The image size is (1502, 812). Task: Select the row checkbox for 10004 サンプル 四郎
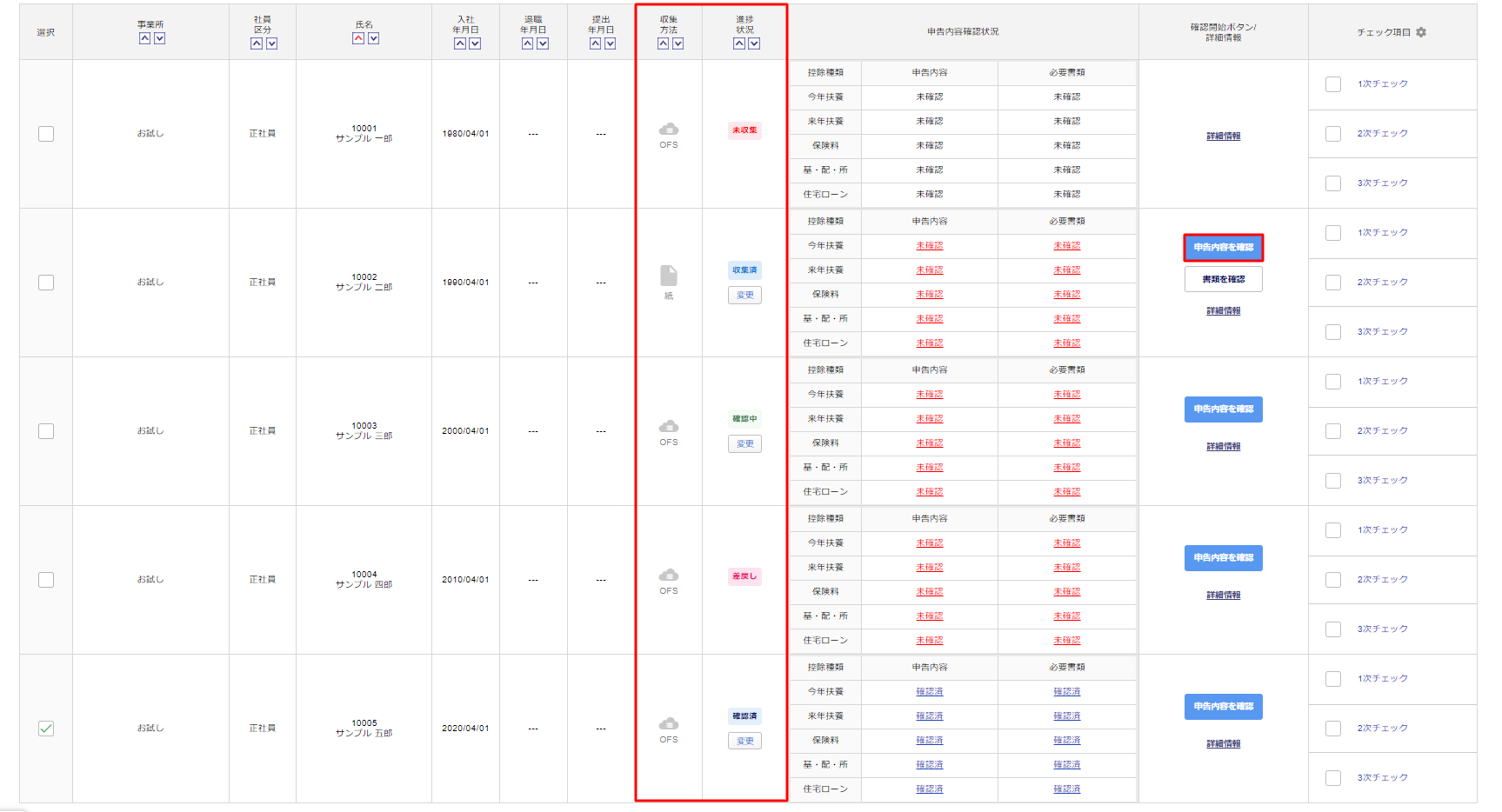46,580
